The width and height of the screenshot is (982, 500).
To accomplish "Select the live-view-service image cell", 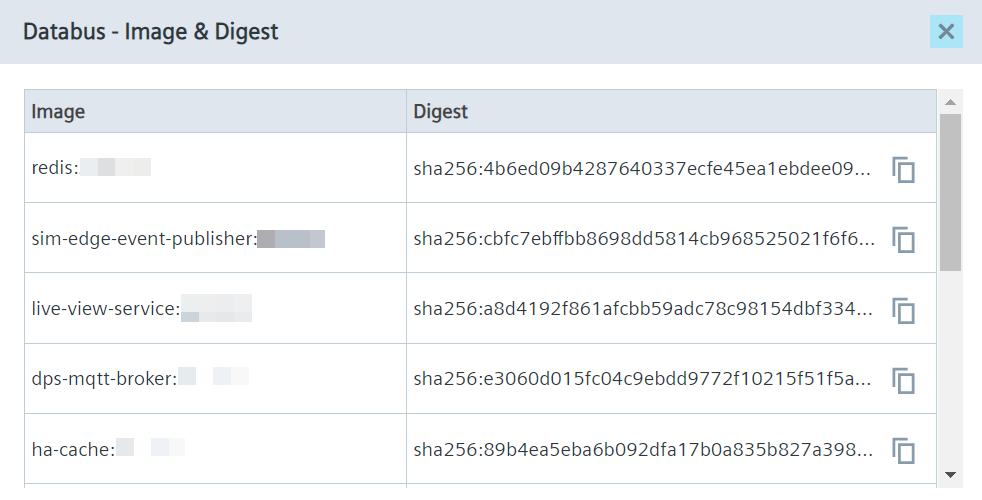I will pyautogui.click(x=215, y=308).
